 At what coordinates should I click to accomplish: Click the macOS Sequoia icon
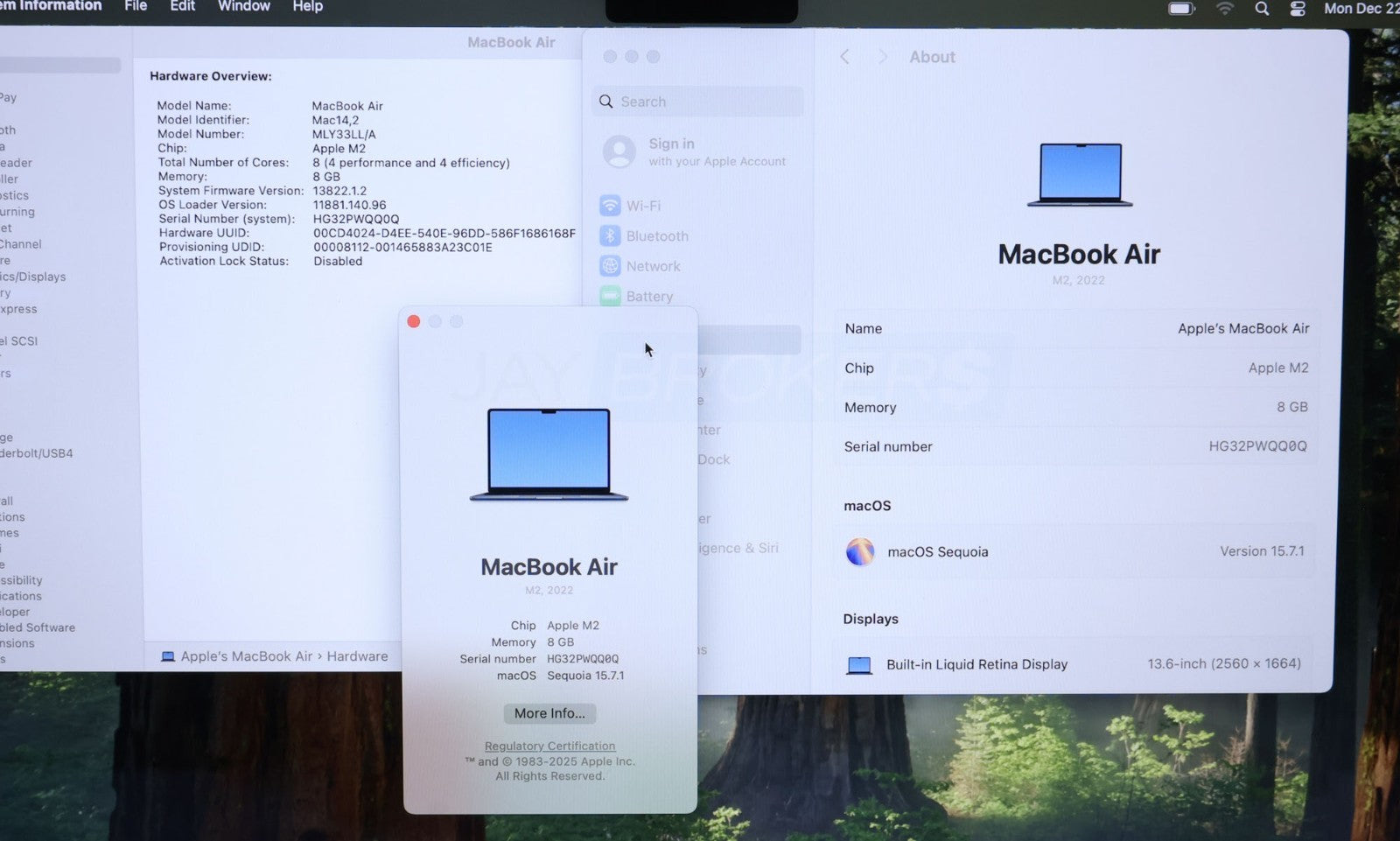tap(860, 551)
